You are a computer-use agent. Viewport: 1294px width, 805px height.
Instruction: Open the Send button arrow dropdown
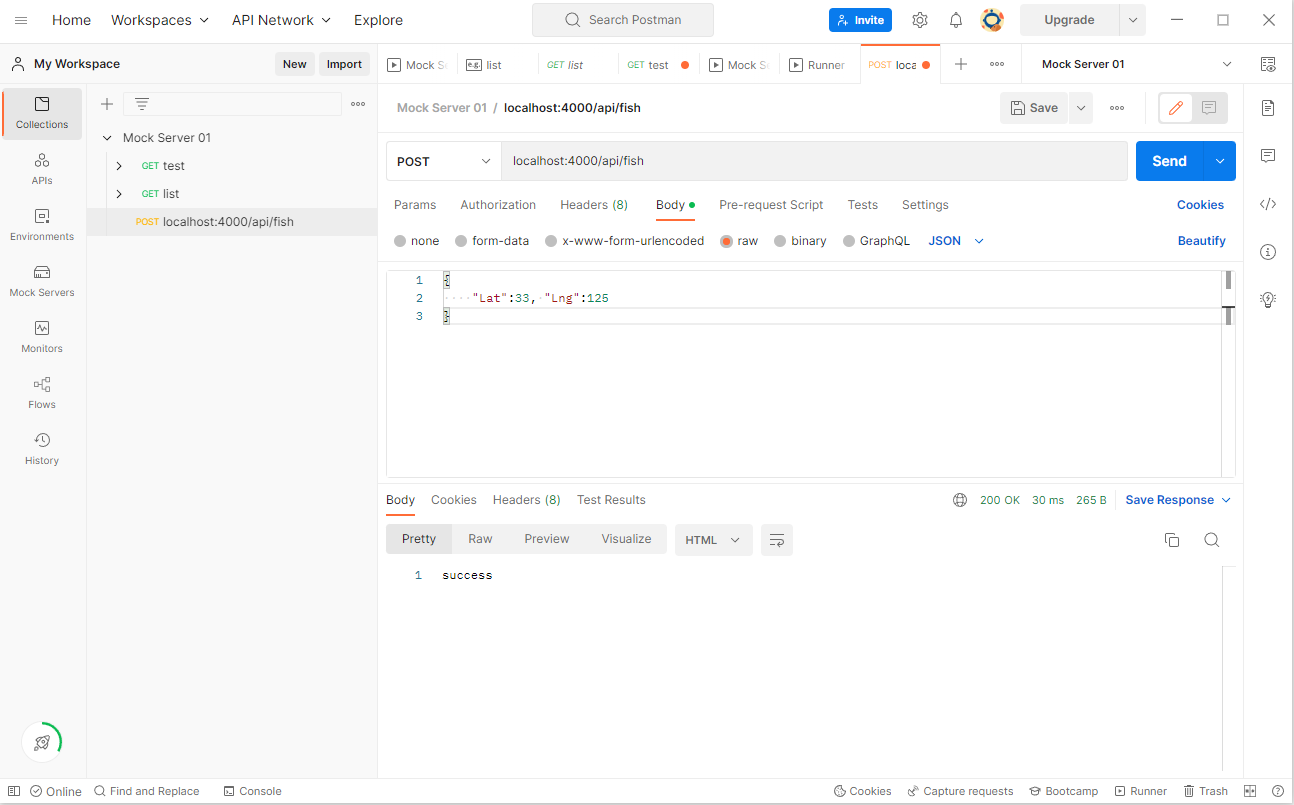click(x=1219, y=161)
